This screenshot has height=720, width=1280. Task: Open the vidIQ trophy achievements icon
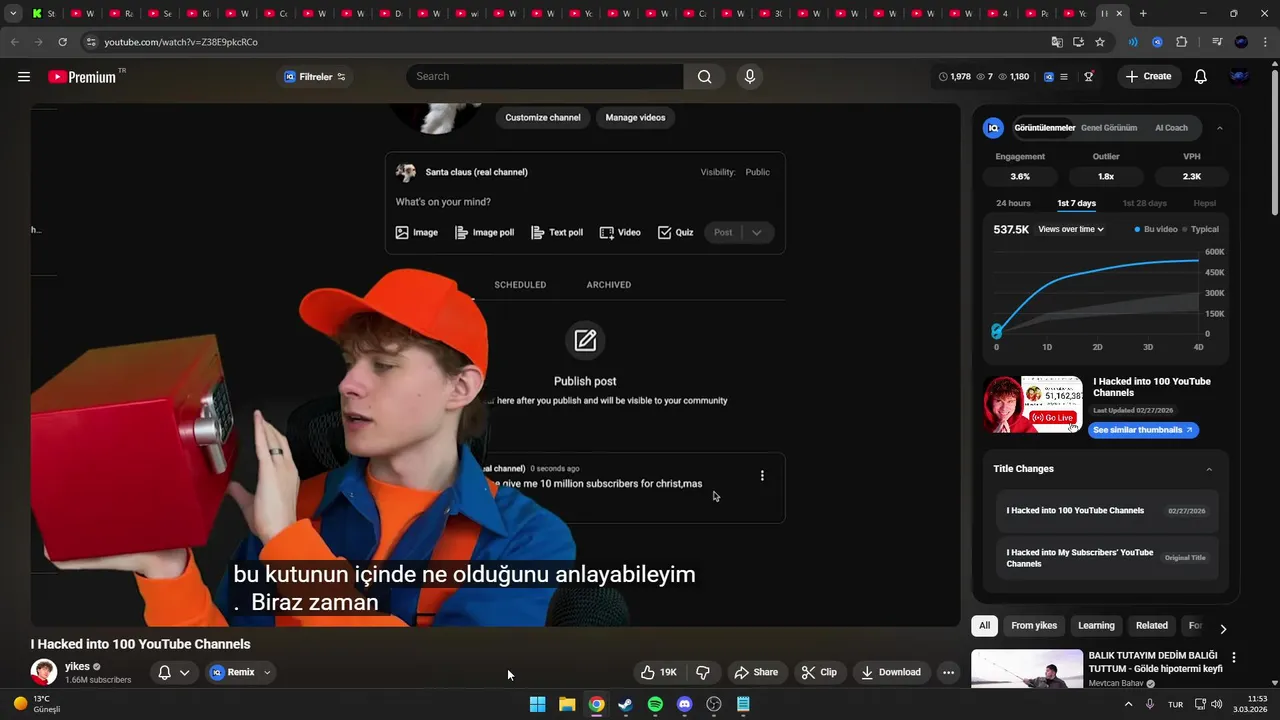pos(1089,77)
